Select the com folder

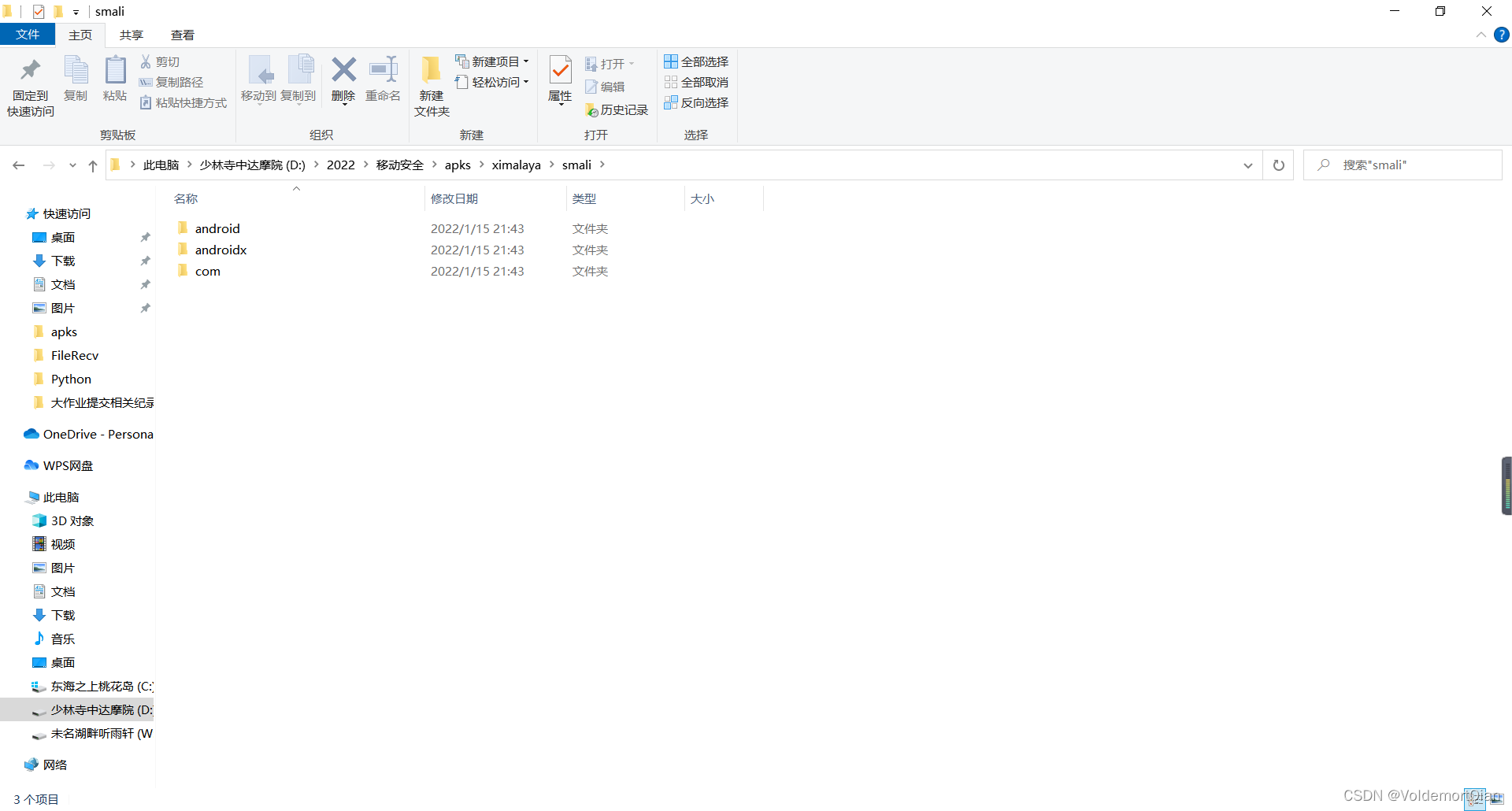click(x=207, y=271)
